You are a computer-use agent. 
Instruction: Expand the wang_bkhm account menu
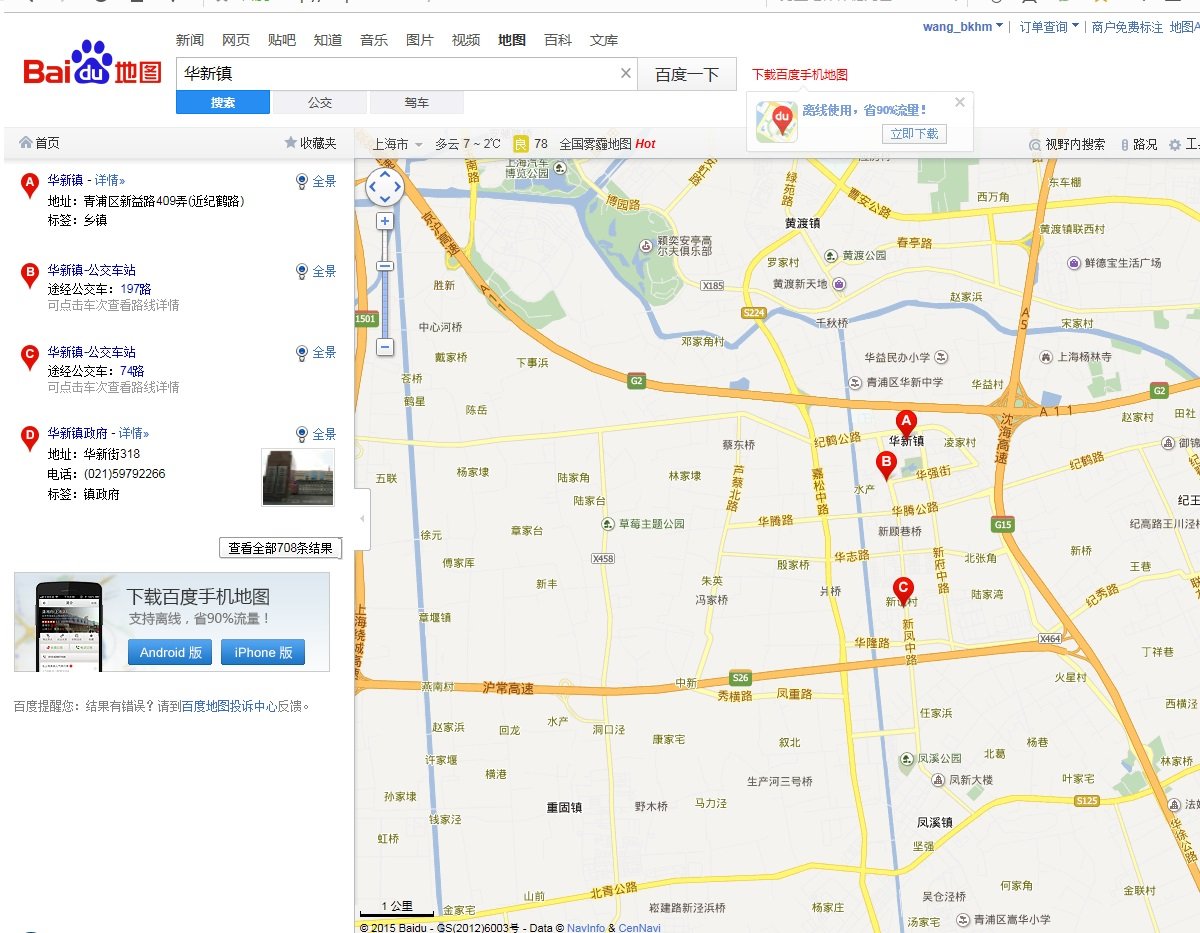pyautogui.click(x=962, y=27)
